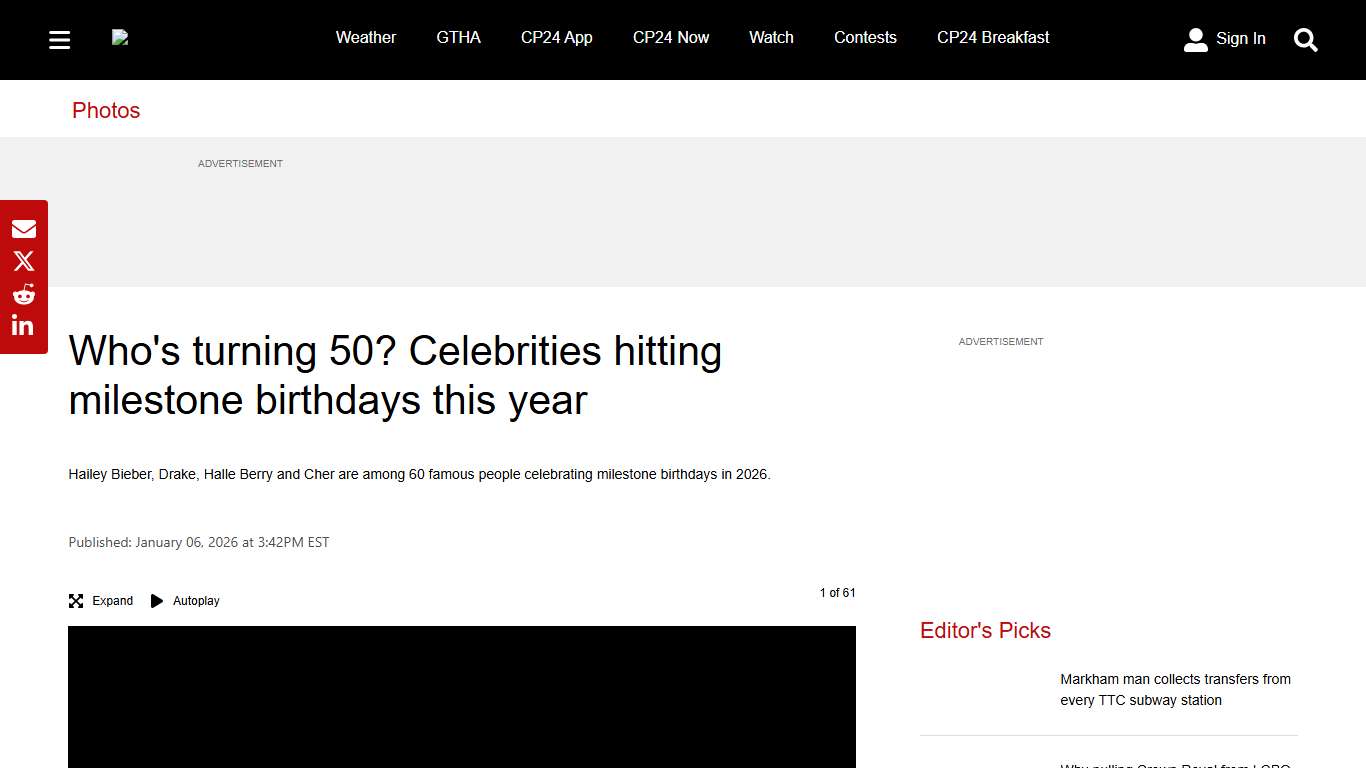
Task: Open the Photos section link
Action: tap(106, 110)
